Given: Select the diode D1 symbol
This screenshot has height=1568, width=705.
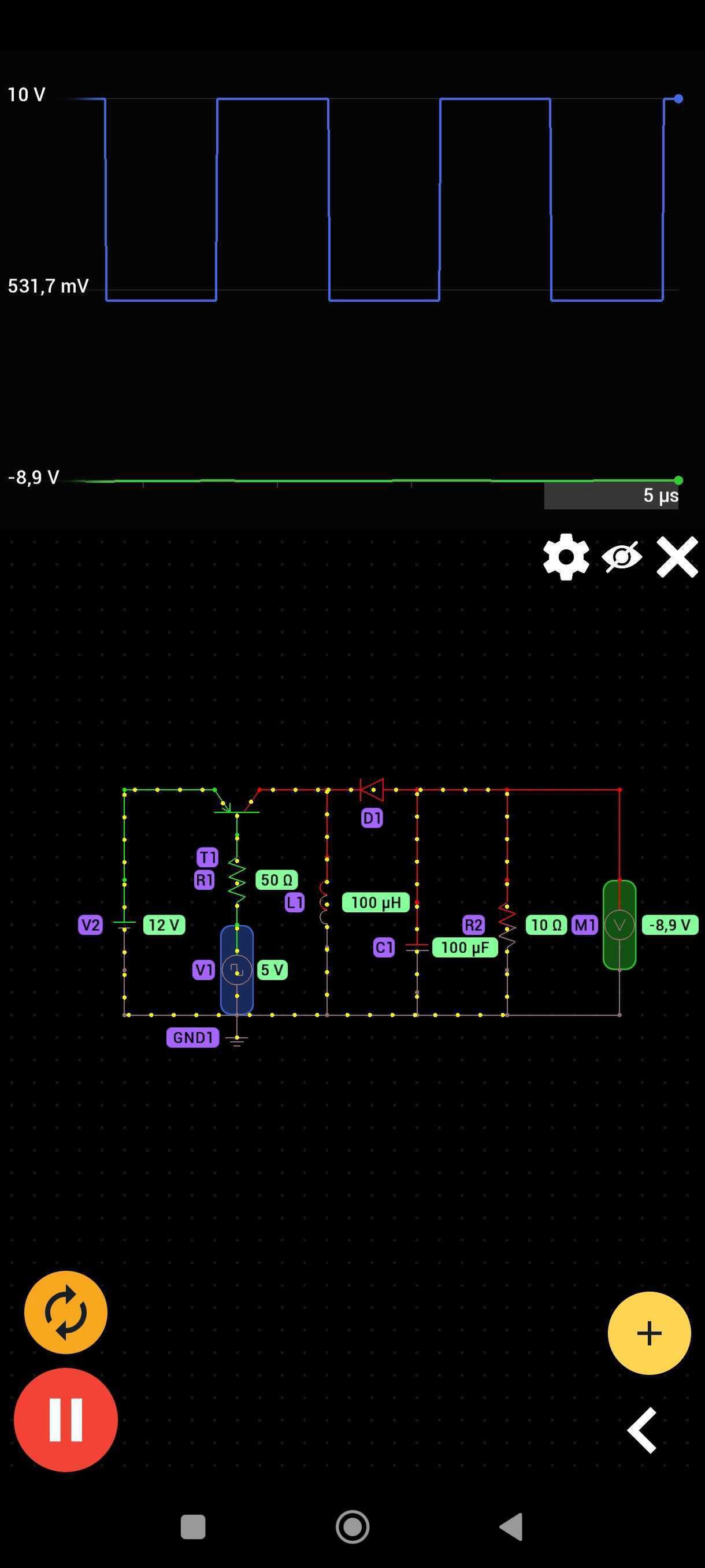Looking at the screenshot, I should [x=371, y=789].
